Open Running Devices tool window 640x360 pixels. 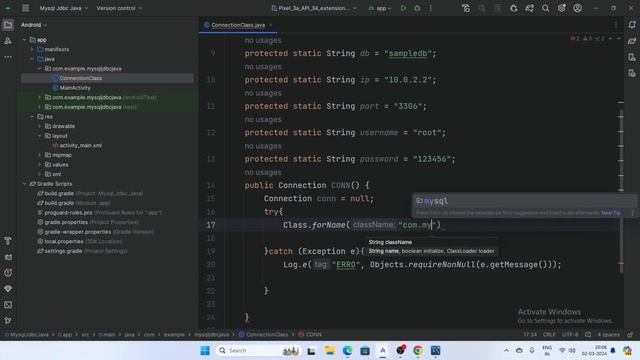(x=632, y=73)
